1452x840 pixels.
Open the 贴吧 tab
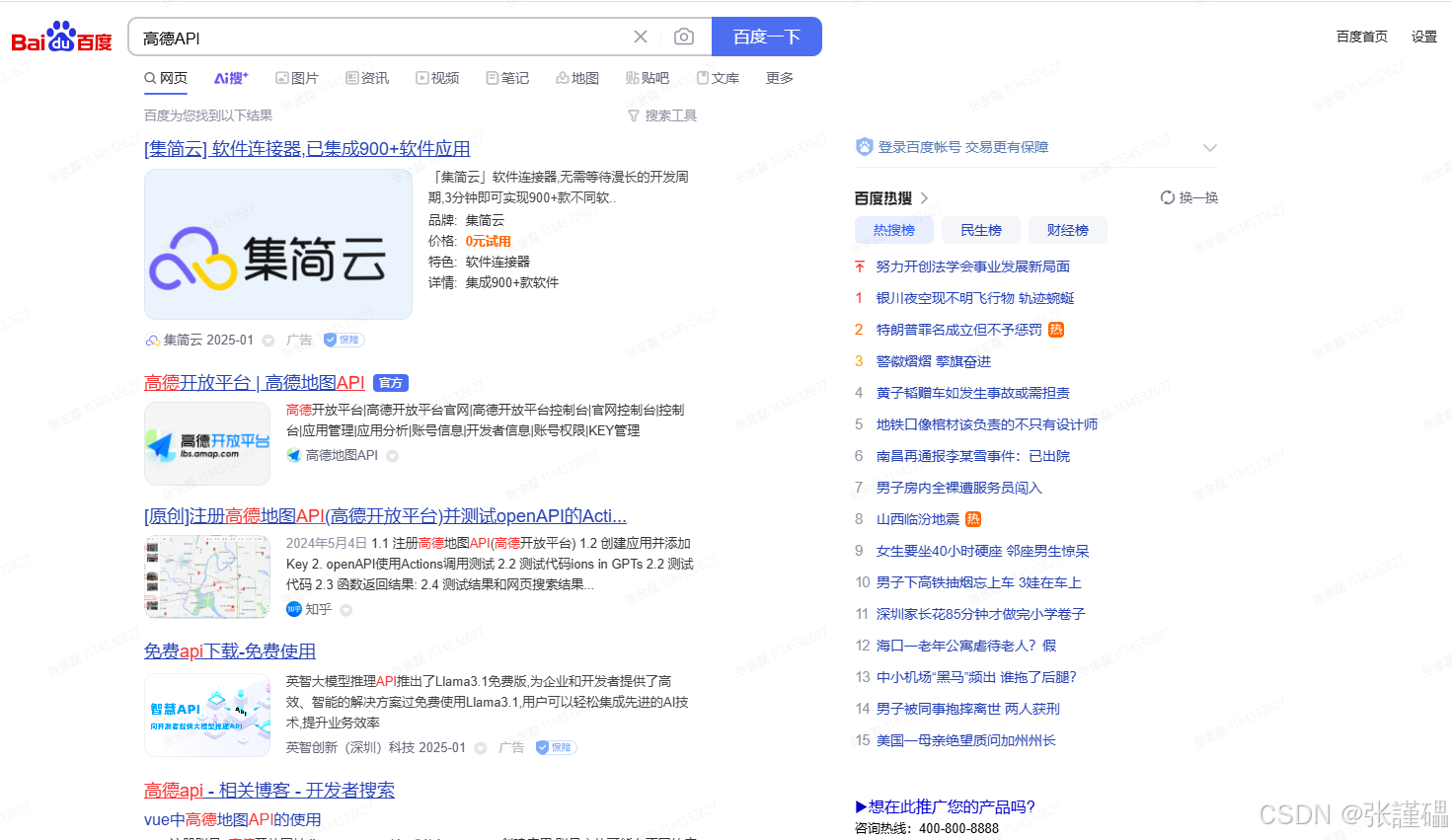pos(648,78)
